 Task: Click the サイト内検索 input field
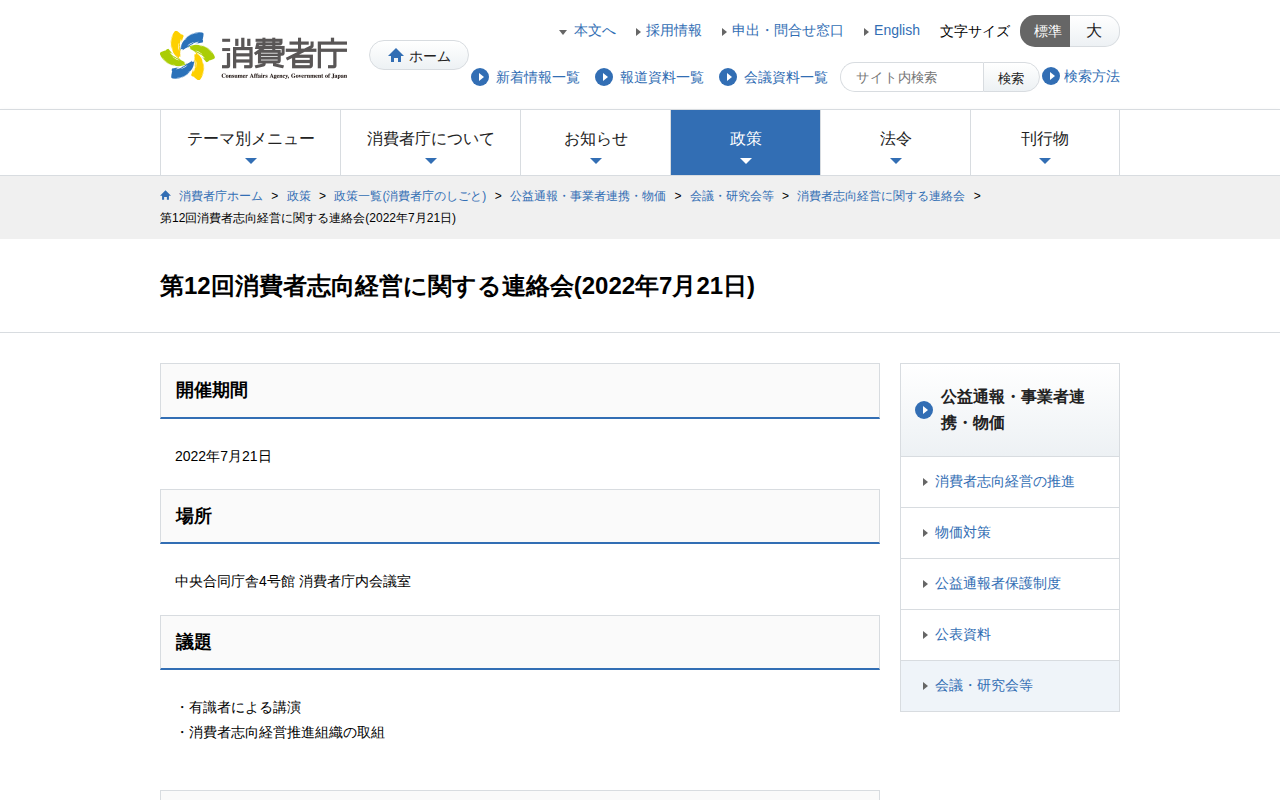(913, 77)
